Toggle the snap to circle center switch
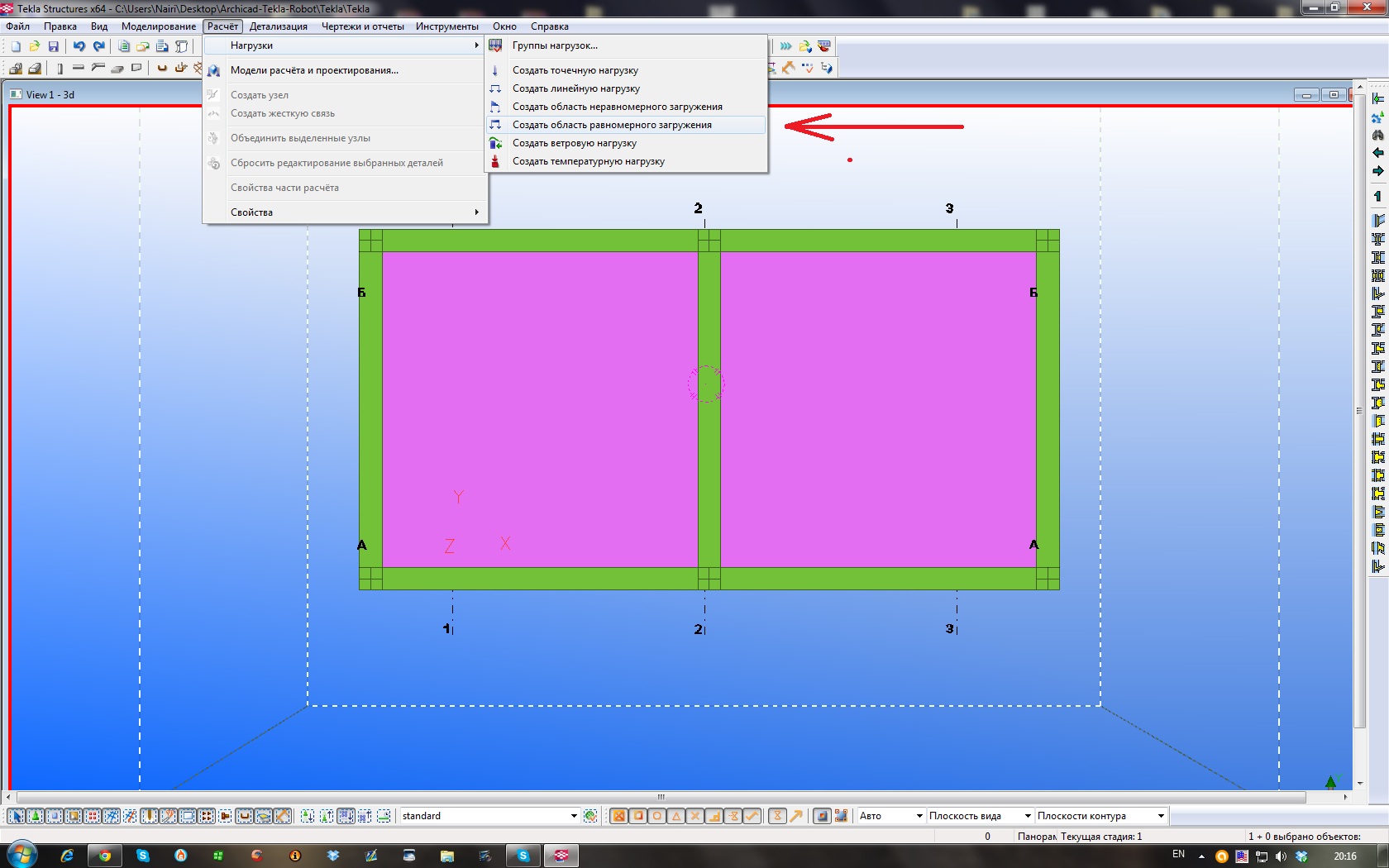 pos(657,816)
